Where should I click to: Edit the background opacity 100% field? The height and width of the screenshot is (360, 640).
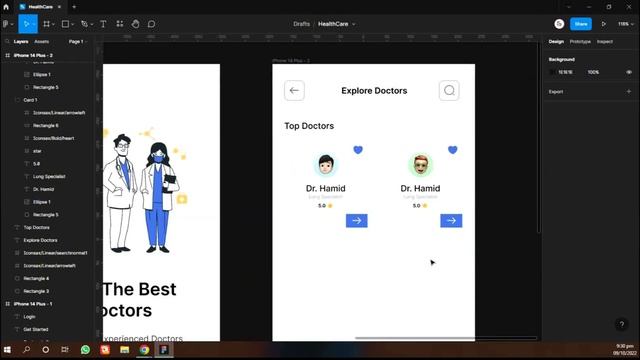pyautogui.click(x=593, y=72)
